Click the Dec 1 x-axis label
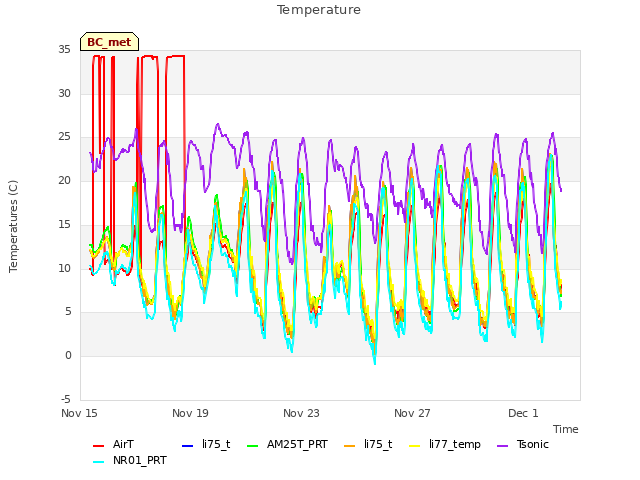This screenshot has height=480, width=640. tap(523, 413)
